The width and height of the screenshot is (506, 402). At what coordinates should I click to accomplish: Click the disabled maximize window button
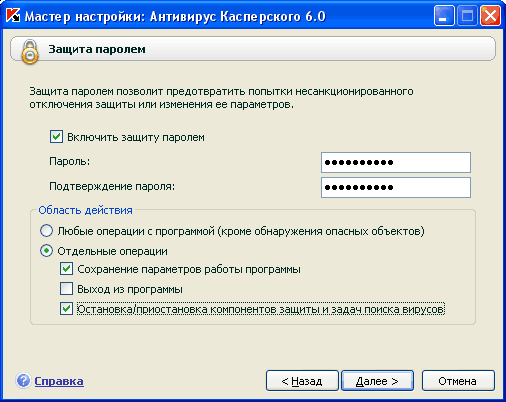click(x=467, y=16)
